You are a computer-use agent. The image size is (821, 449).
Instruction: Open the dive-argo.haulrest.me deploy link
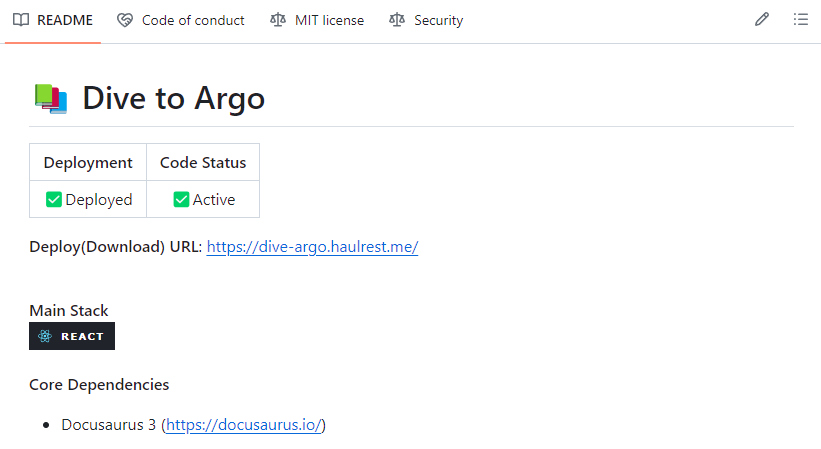(312, 247)
